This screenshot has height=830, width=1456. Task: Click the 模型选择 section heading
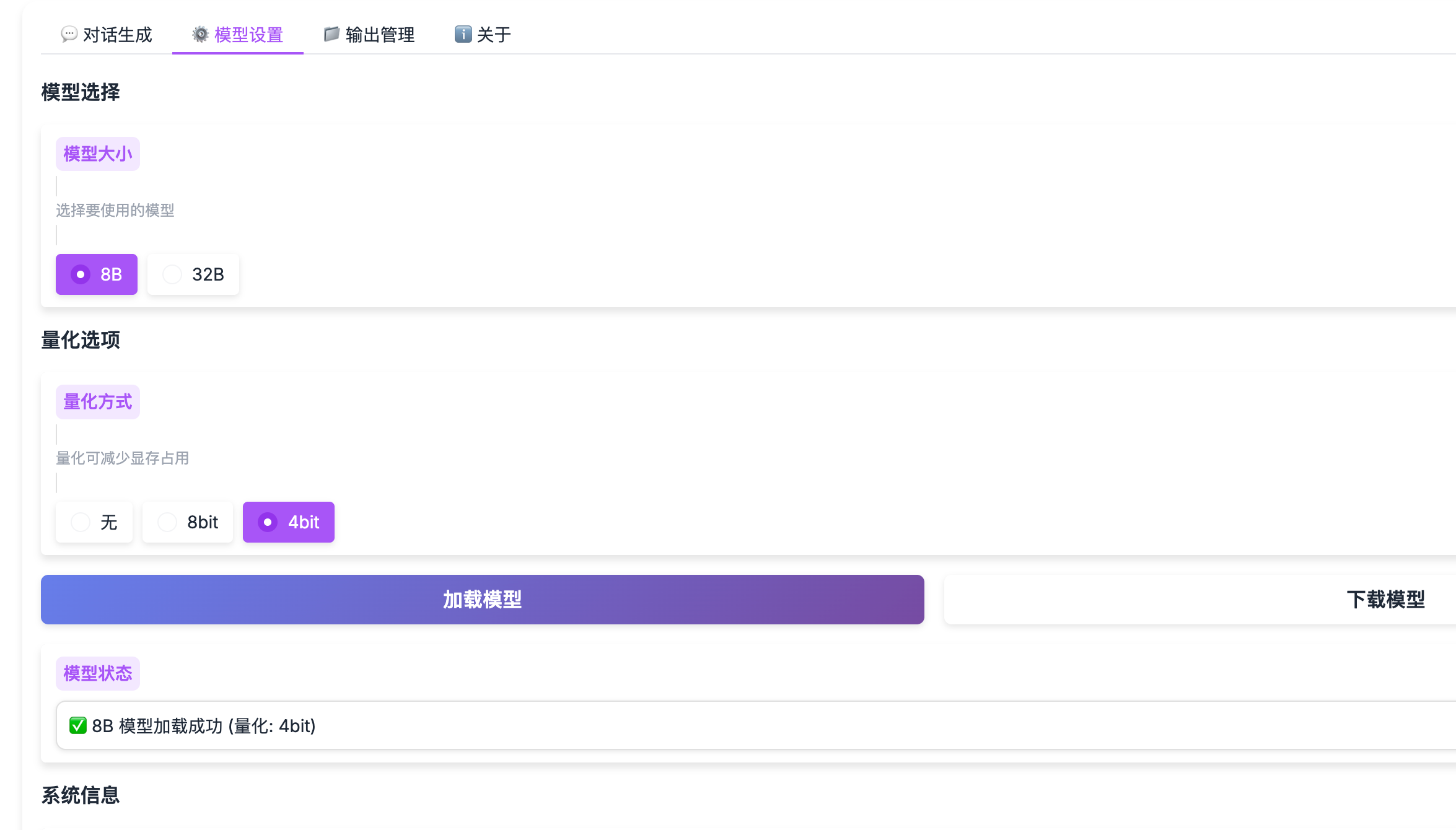click(x=81, y=92)
